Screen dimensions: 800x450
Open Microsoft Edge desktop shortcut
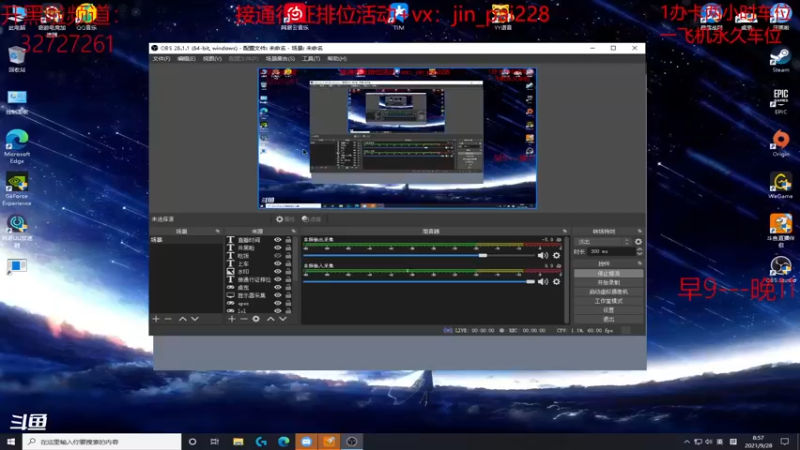click(x=17, y=146)
